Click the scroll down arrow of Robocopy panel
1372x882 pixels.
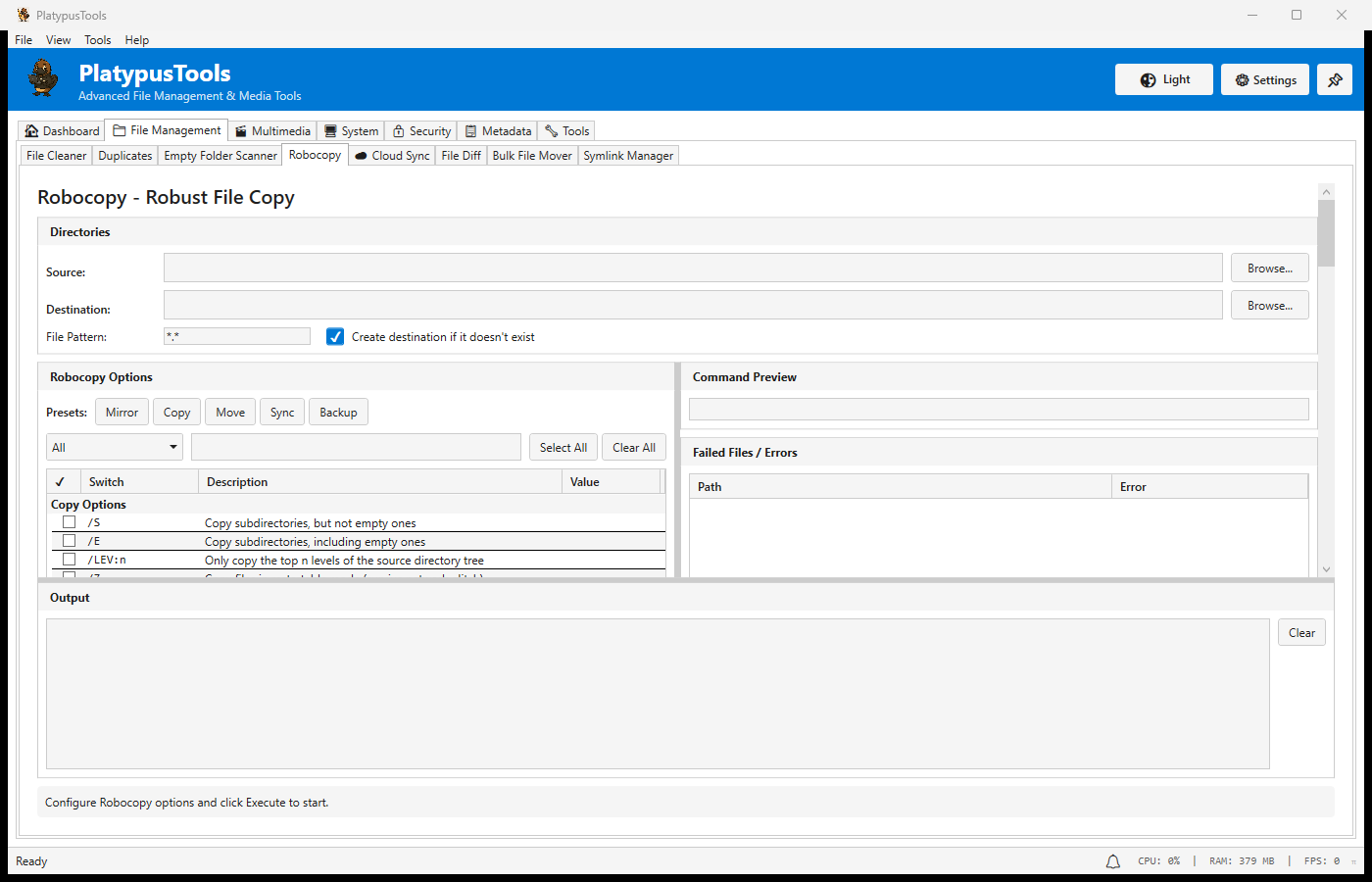coord(1326,569)
